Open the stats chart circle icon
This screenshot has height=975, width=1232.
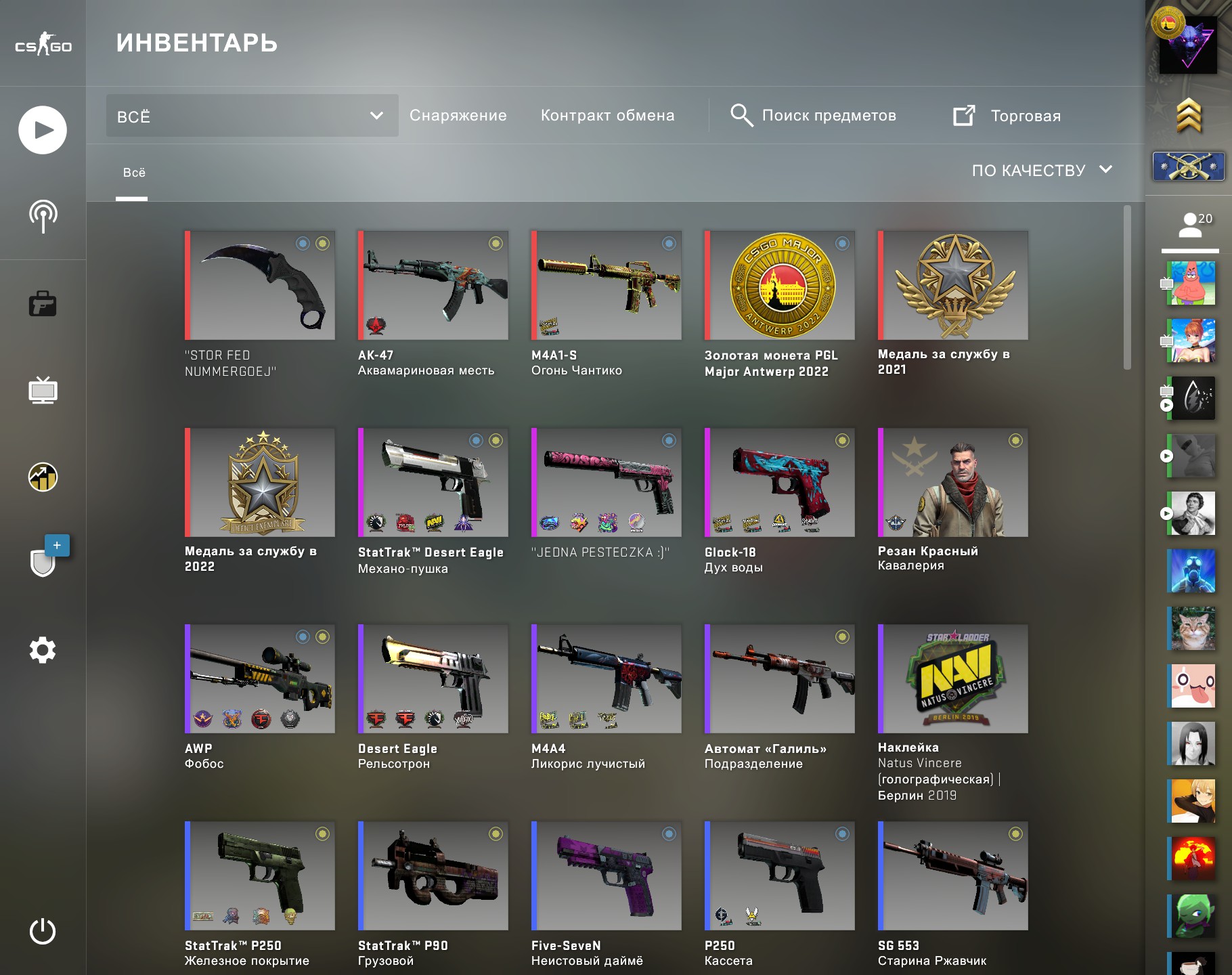click(x=43, y=477)
